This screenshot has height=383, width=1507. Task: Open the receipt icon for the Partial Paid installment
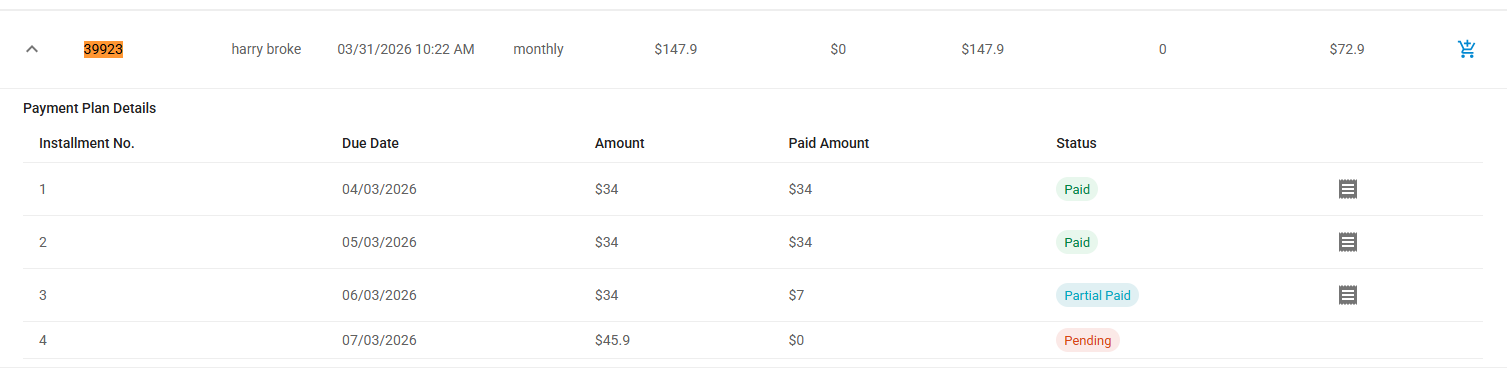tap(1347, 295)
